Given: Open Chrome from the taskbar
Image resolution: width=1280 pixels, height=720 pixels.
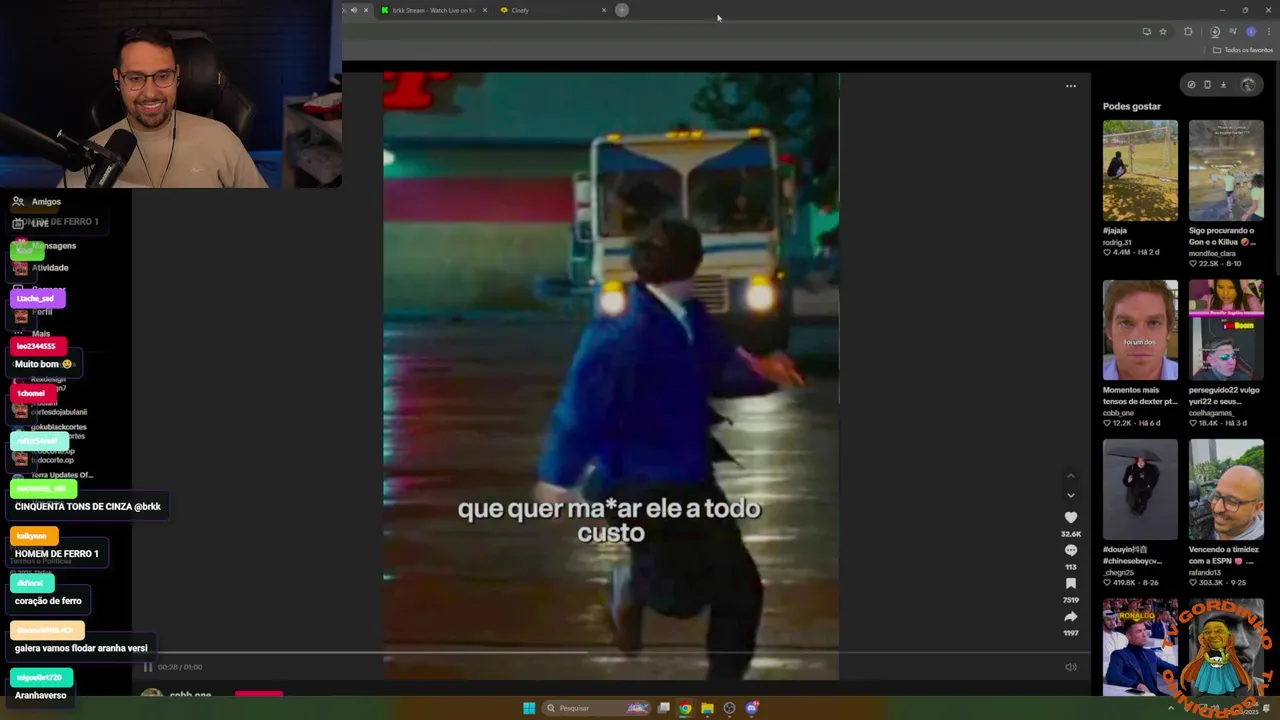Looking at the screenshot, I should pos(685,708).
